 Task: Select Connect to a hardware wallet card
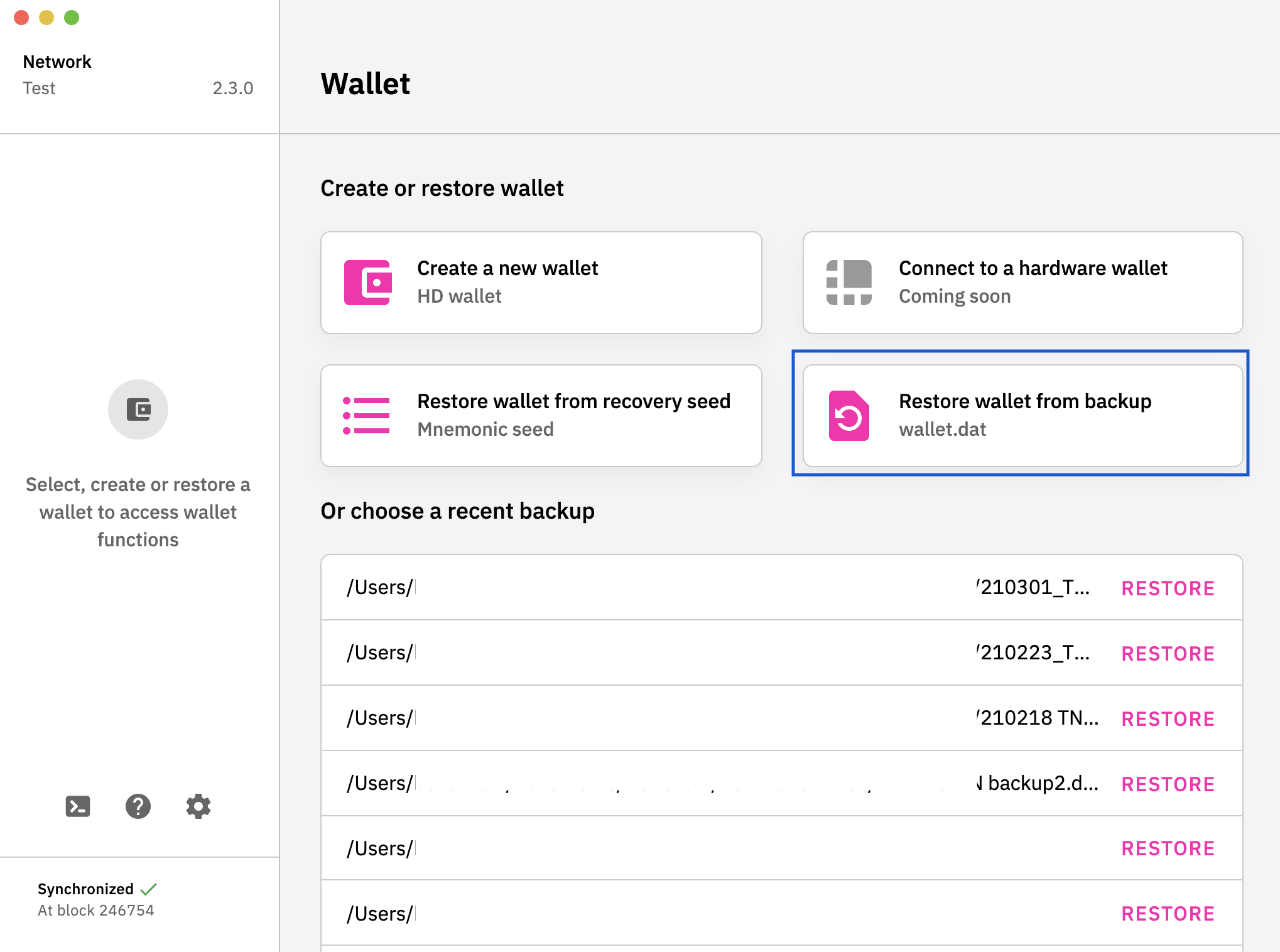pyautogui.click(x=1023, y=283)
